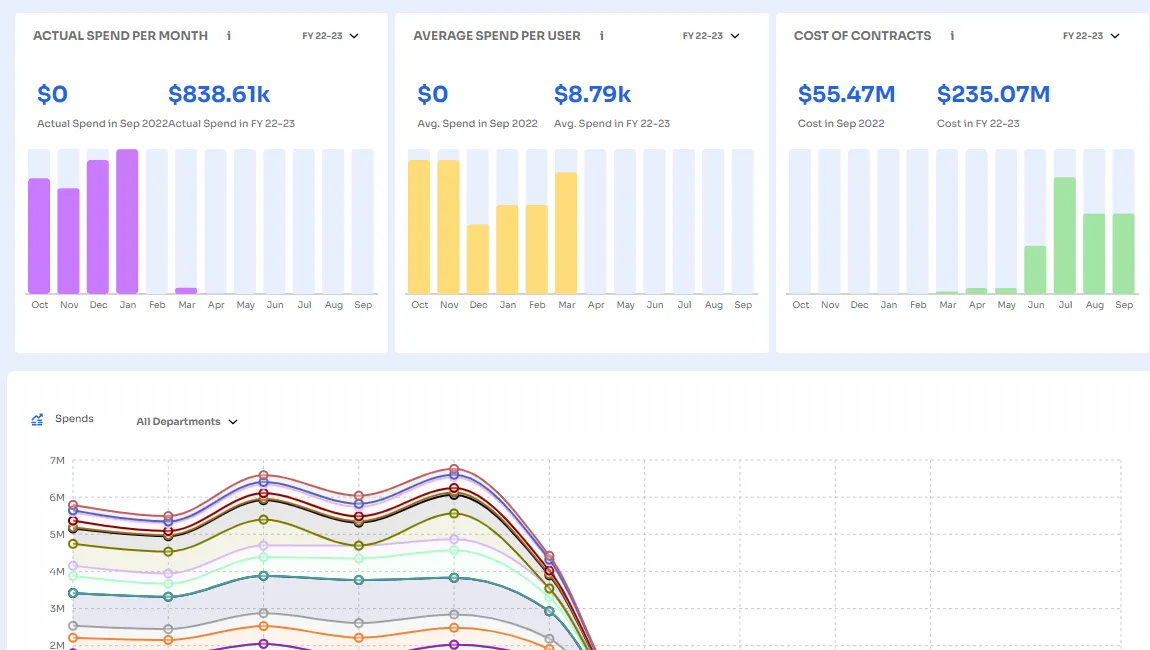
Task: Click Dec bar in Average Spend chart
Action: [477, 259]
